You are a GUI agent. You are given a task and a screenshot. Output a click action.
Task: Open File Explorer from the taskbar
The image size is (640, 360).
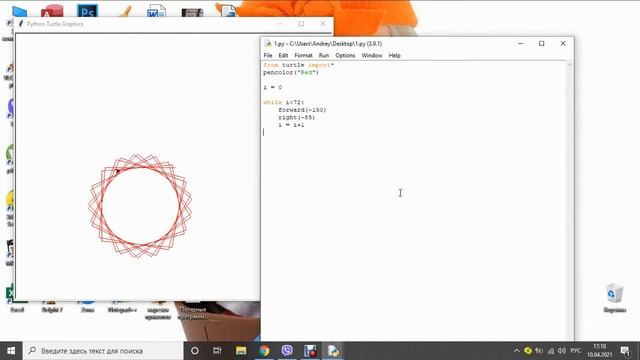(x=241, y=351)
